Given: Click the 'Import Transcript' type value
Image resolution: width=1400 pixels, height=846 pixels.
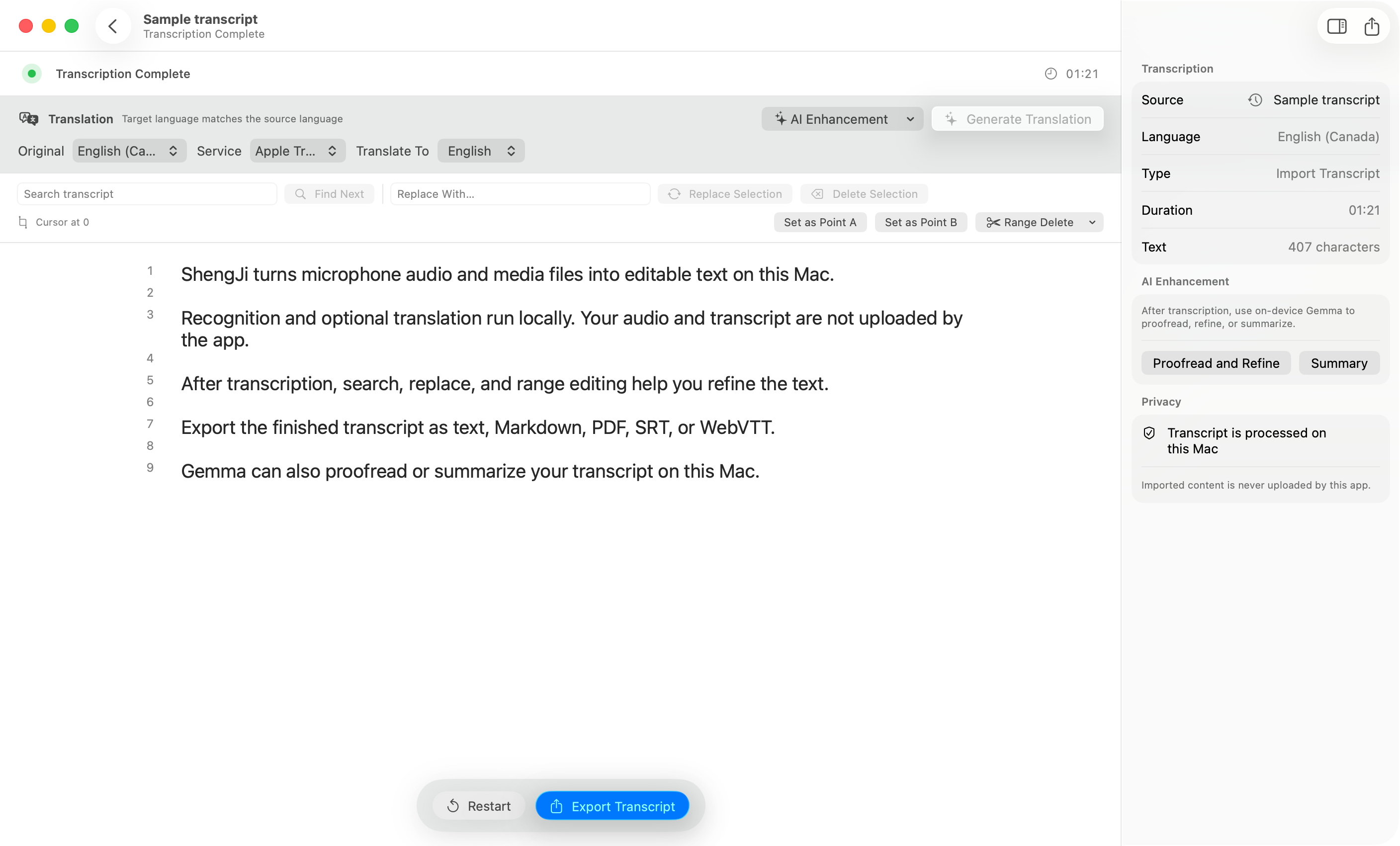Looking at the screenshot, I should pyautogui.click(x=1327, y=174).
